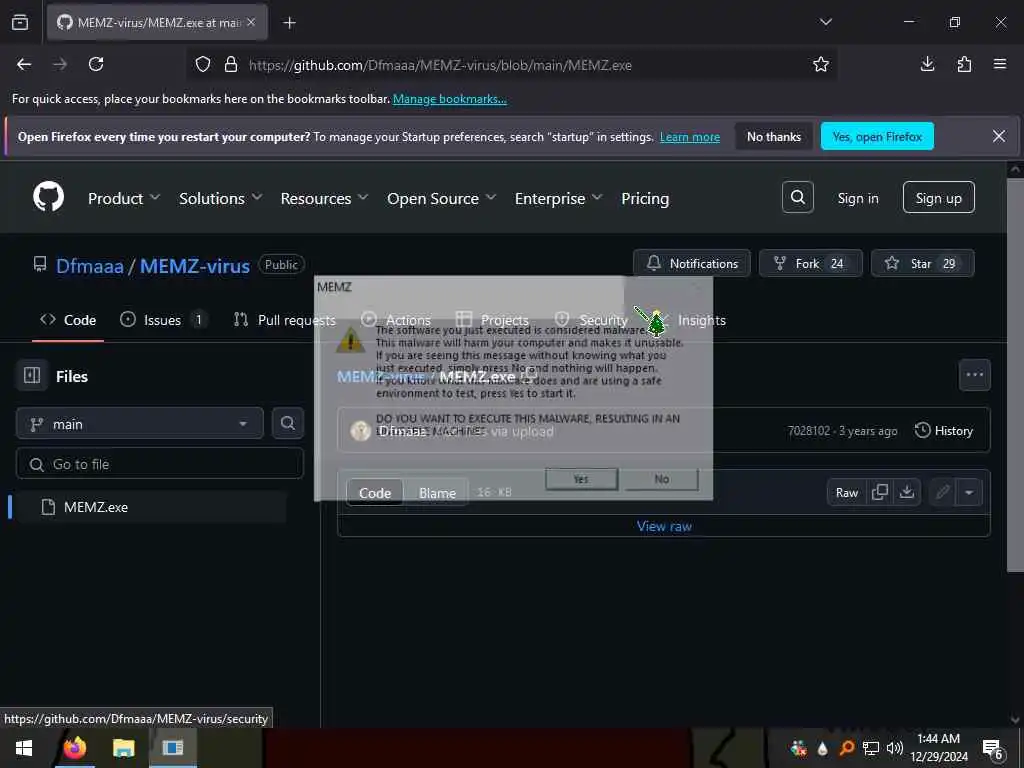
Task: Bookmark this page with the star
Action: tap(821, 64)
